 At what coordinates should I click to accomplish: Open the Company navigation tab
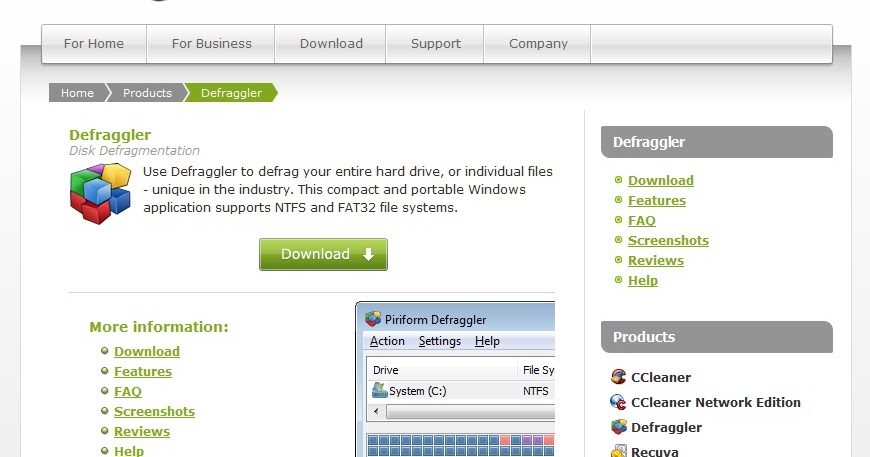point(538,44)
